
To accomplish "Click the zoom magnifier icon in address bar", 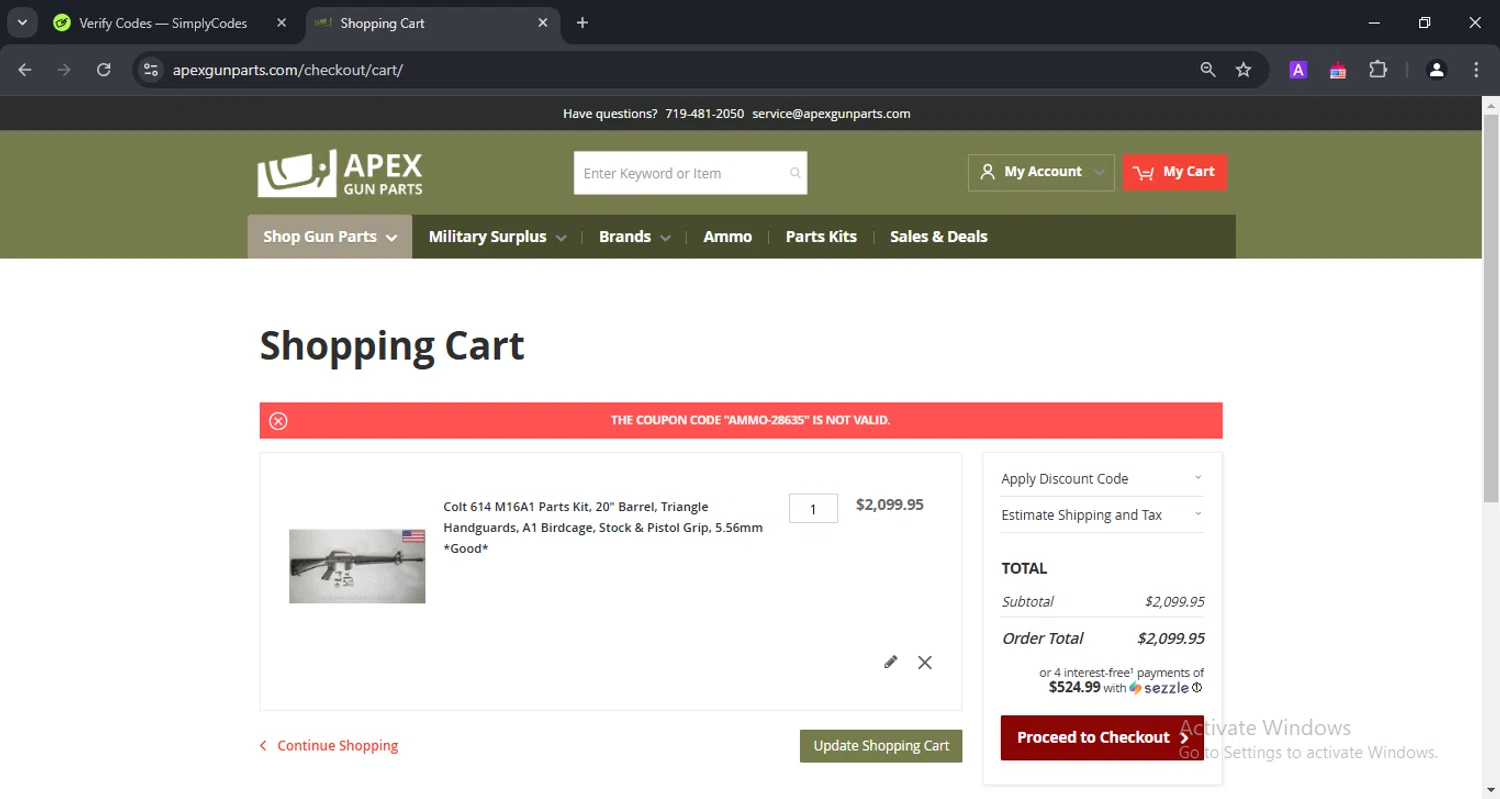I will (x=1208, y=70).
